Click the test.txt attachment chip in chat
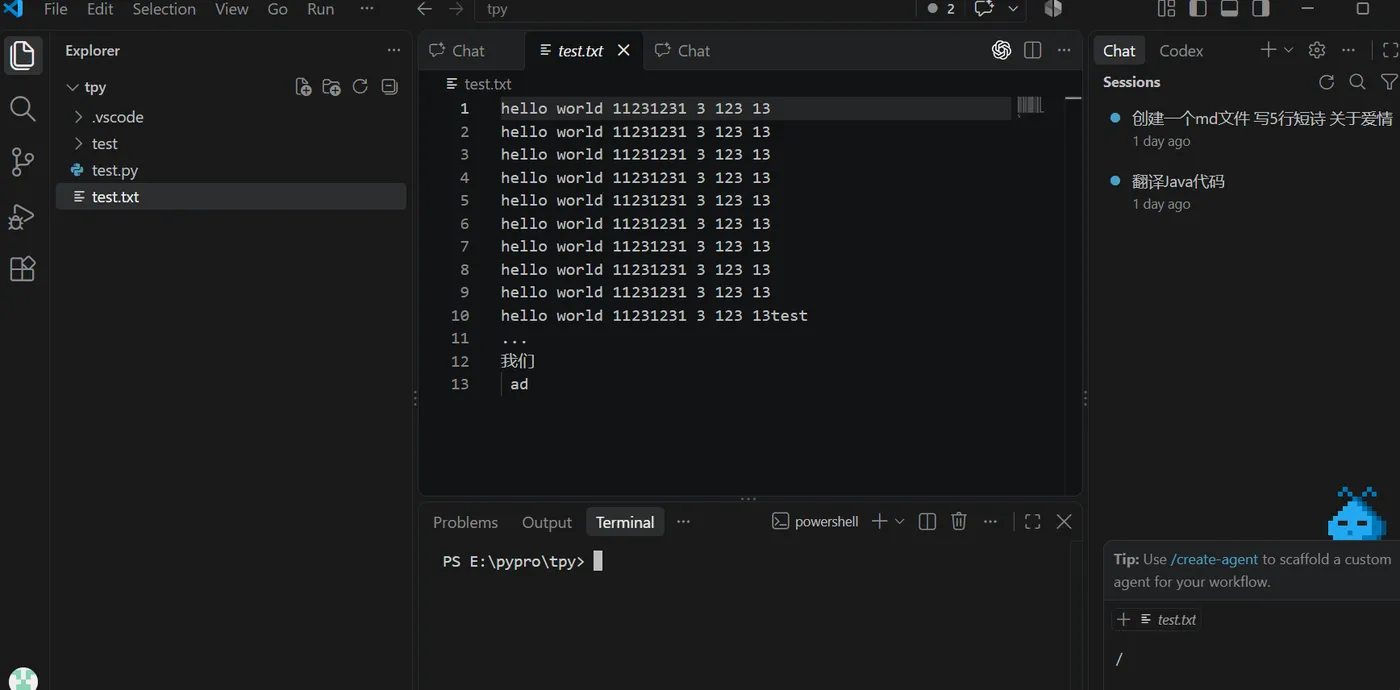 [1167, 620]
